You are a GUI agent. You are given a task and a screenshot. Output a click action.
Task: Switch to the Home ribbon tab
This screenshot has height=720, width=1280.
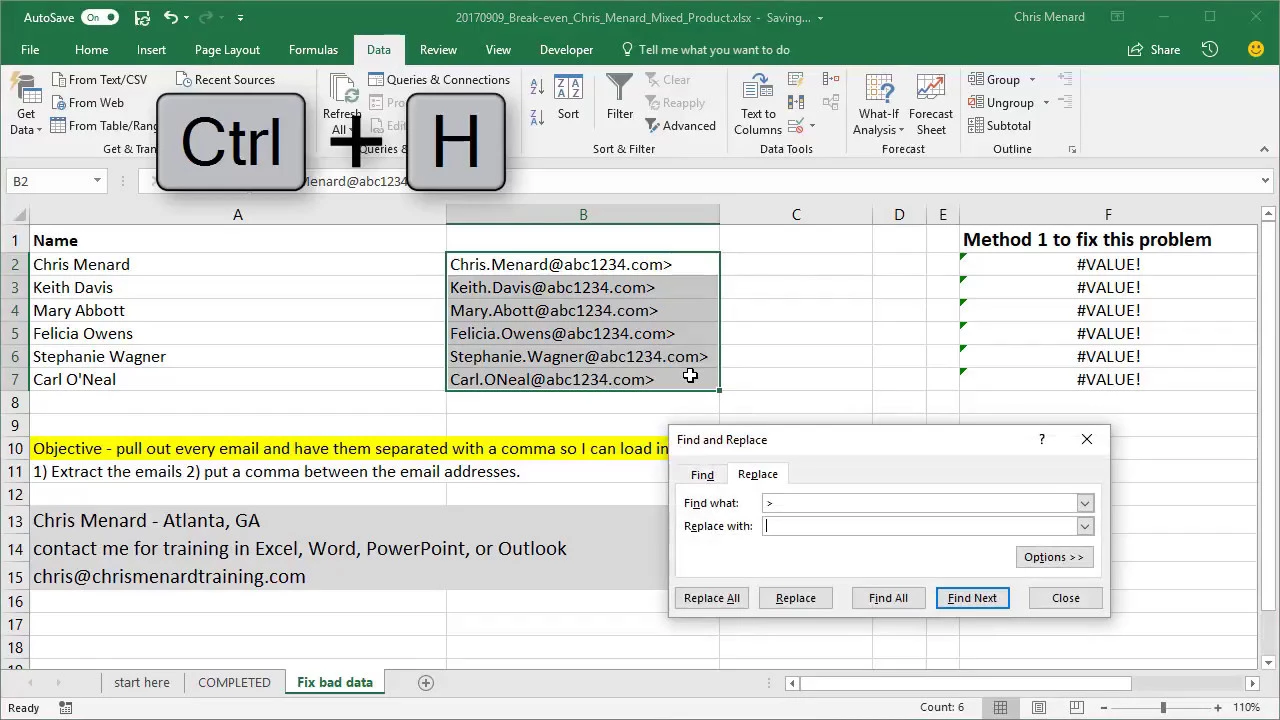pos(91,50)
